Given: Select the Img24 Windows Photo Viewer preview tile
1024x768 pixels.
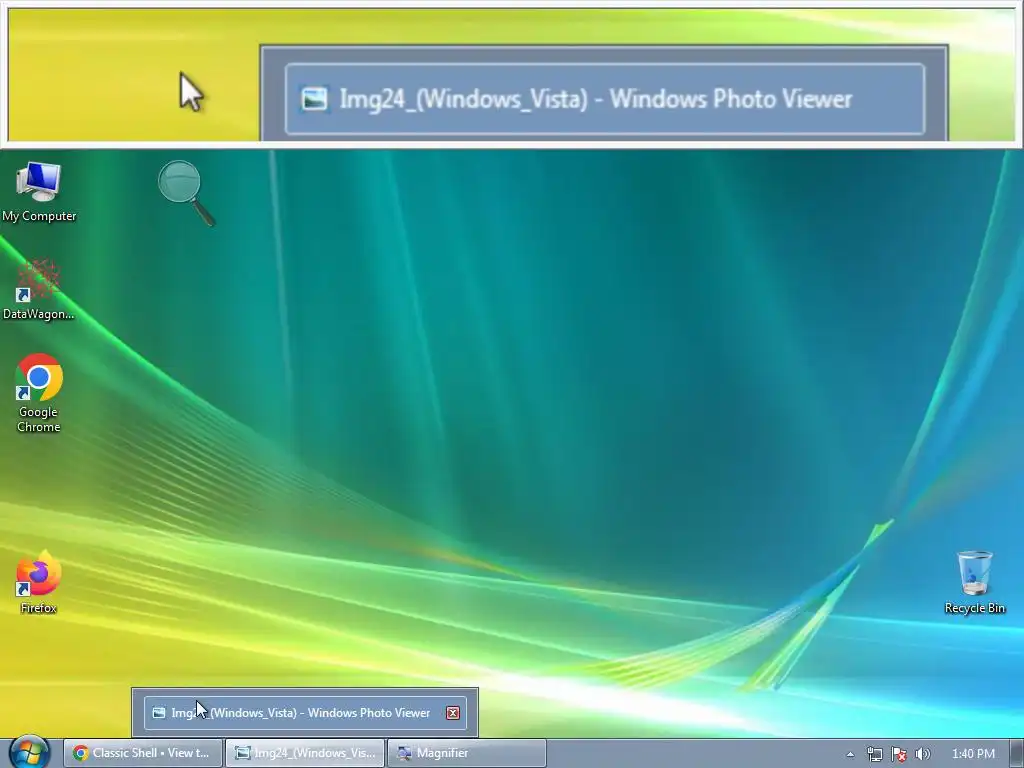Looking at the screenshot, I should coord(305,712).
